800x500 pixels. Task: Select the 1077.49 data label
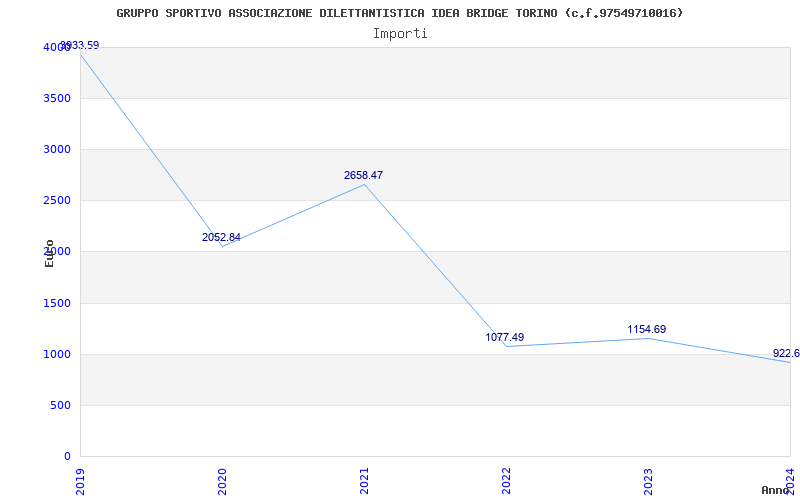pyautogui.click(x=505, y=337)
